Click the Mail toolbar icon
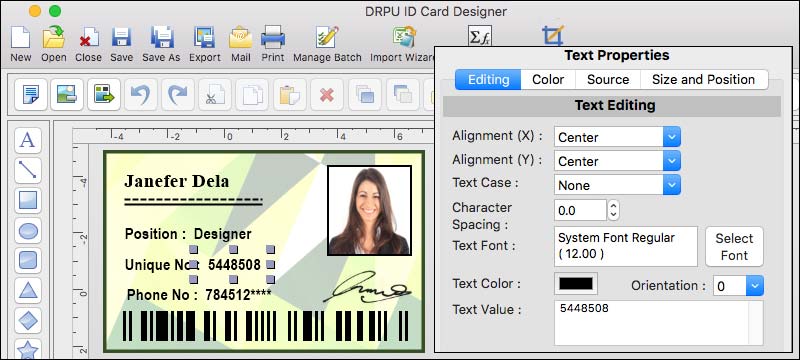 tap(240, 38)
